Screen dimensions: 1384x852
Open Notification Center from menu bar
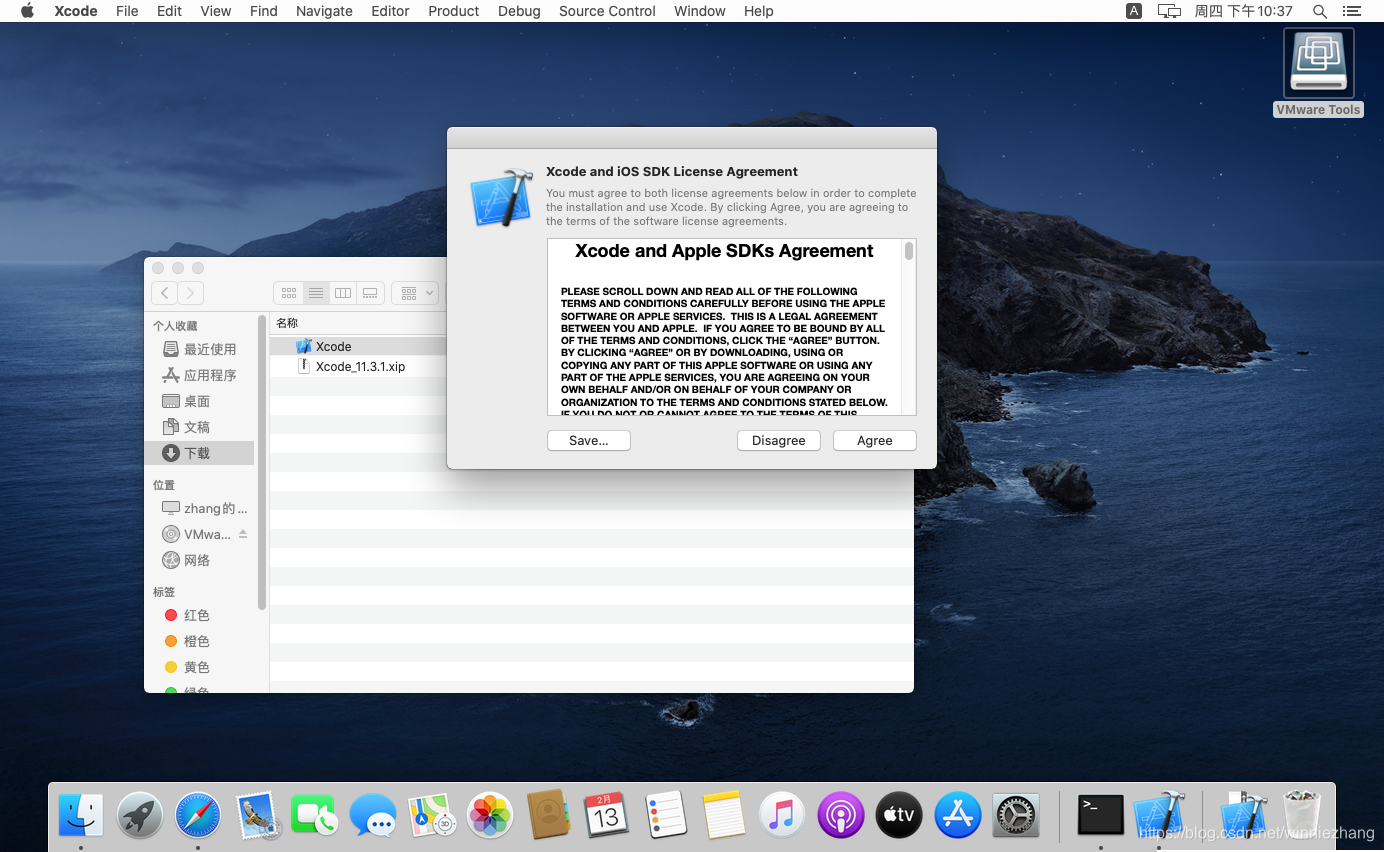click(x=1352, y=11)
